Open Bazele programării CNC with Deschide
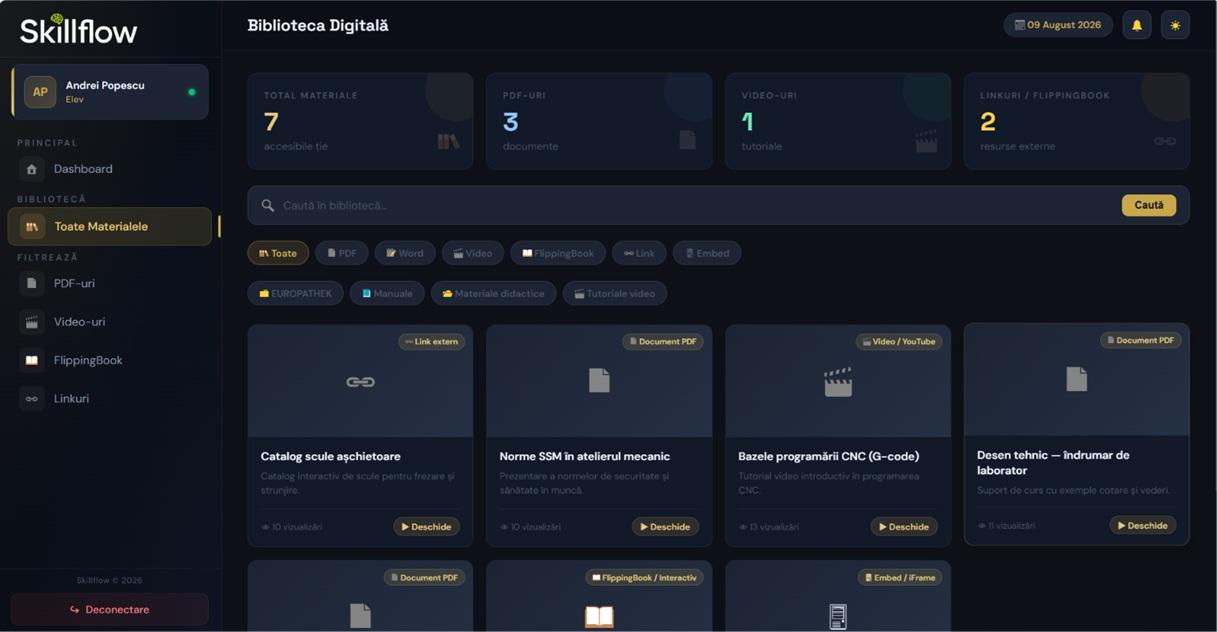This screenshot has height=632, width=1217. click(x=904, y=527)
